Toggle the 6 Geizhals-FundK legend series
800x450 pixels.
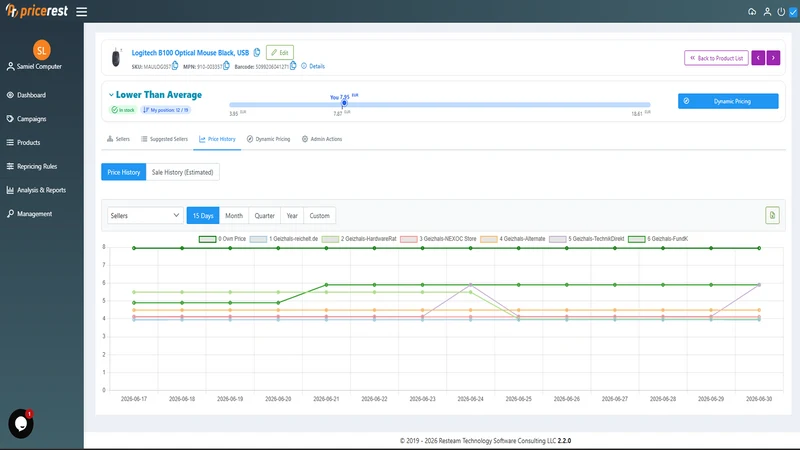pos(658,239)
